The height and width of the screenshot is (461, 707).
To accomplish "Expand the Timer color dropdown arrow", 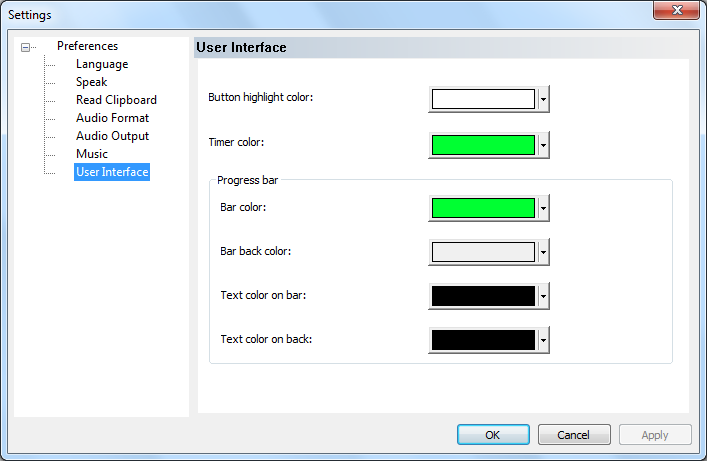I will tap(543, 145).
